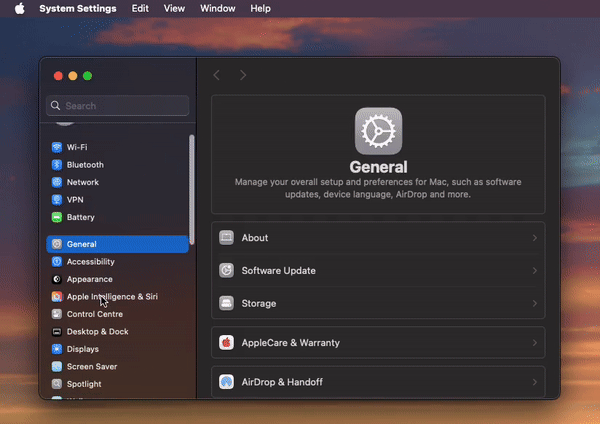Click the Control Centre icon

pos(57,314)
